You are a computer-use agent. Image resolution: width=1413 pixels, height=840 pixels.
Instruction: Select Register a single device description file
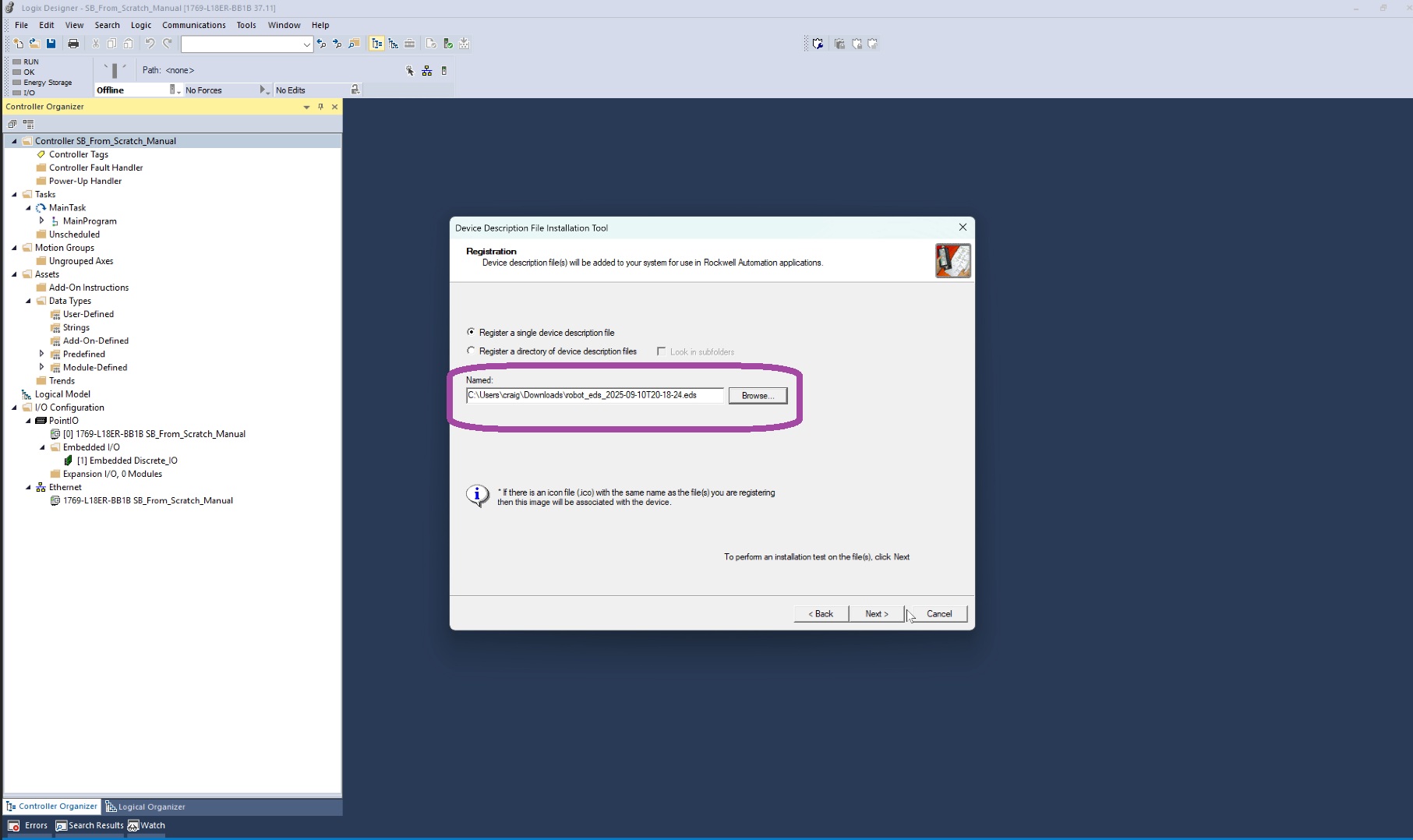471,332
